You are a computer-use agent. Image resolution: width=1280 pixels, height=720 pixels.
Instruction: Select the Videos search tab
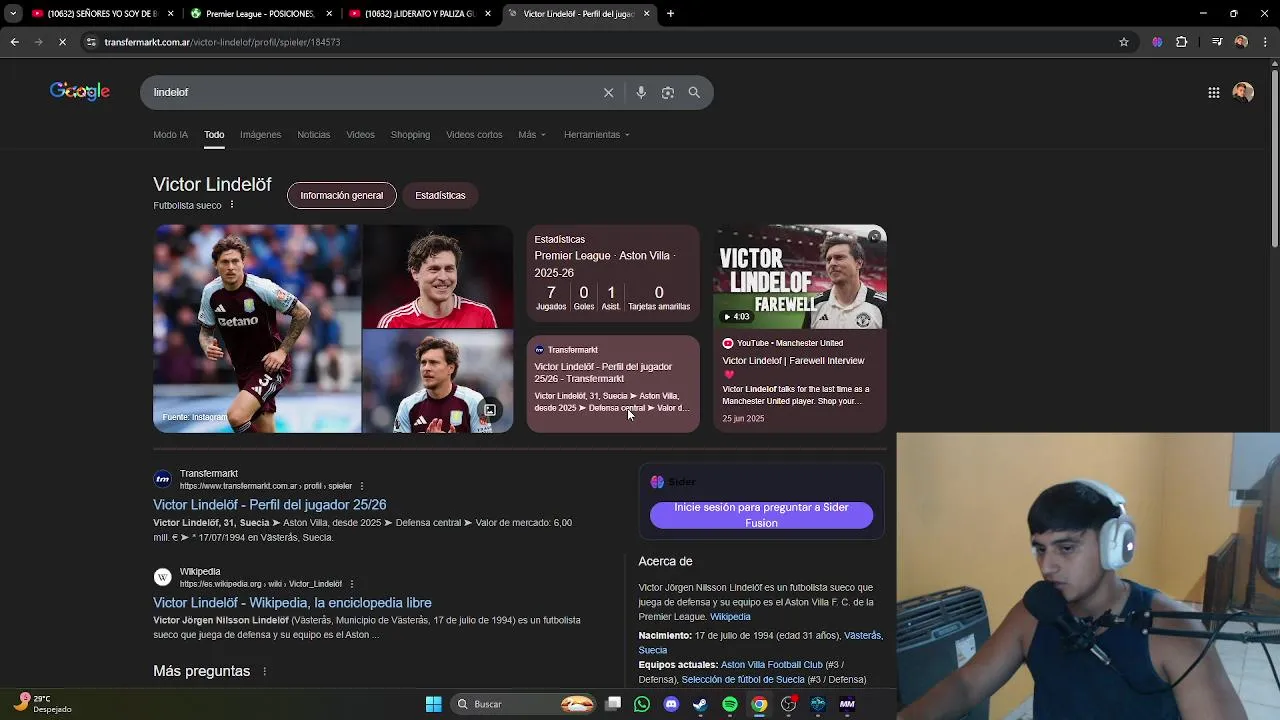pyautogui.click(x=360, y=135)
